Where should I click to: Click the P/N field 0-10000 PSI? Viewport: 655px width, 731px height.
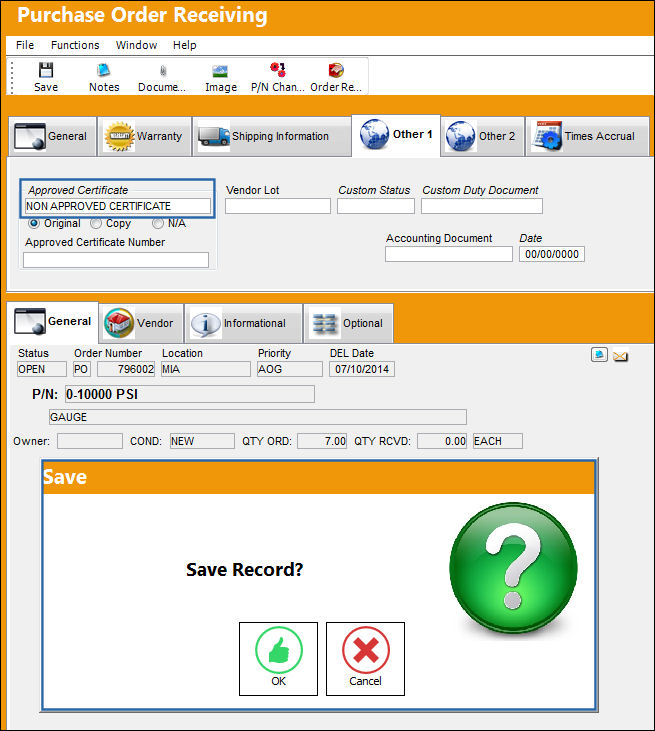190,394
